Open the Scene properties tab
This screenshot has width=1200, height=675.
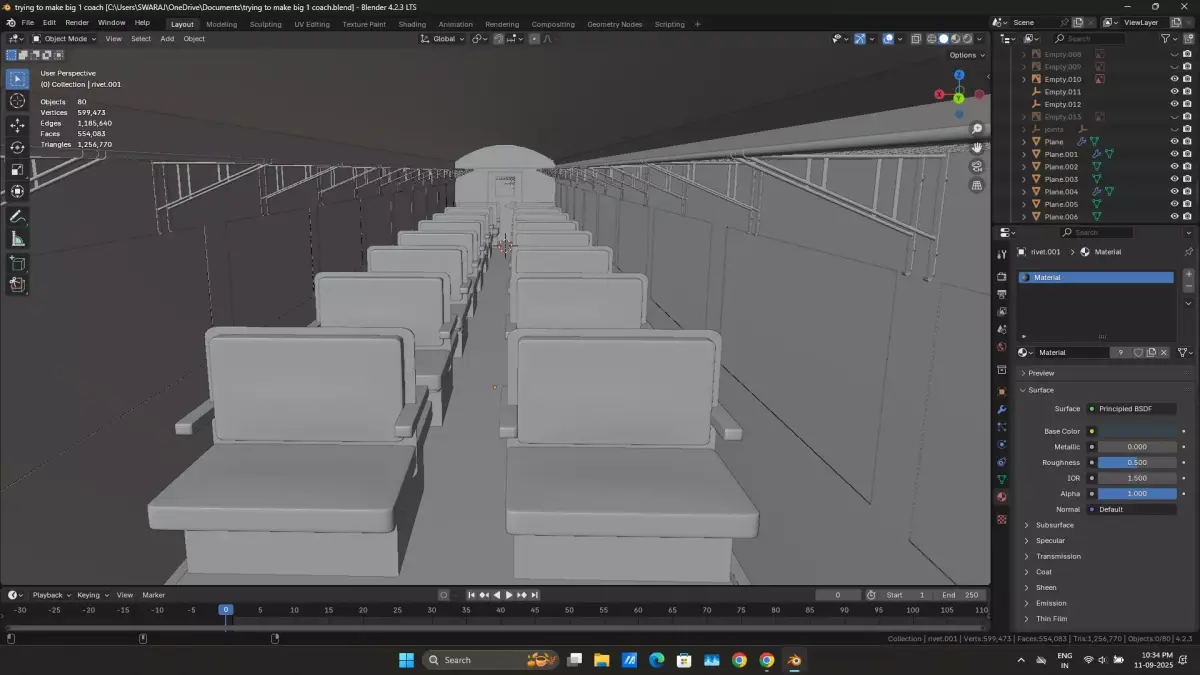1001,329
